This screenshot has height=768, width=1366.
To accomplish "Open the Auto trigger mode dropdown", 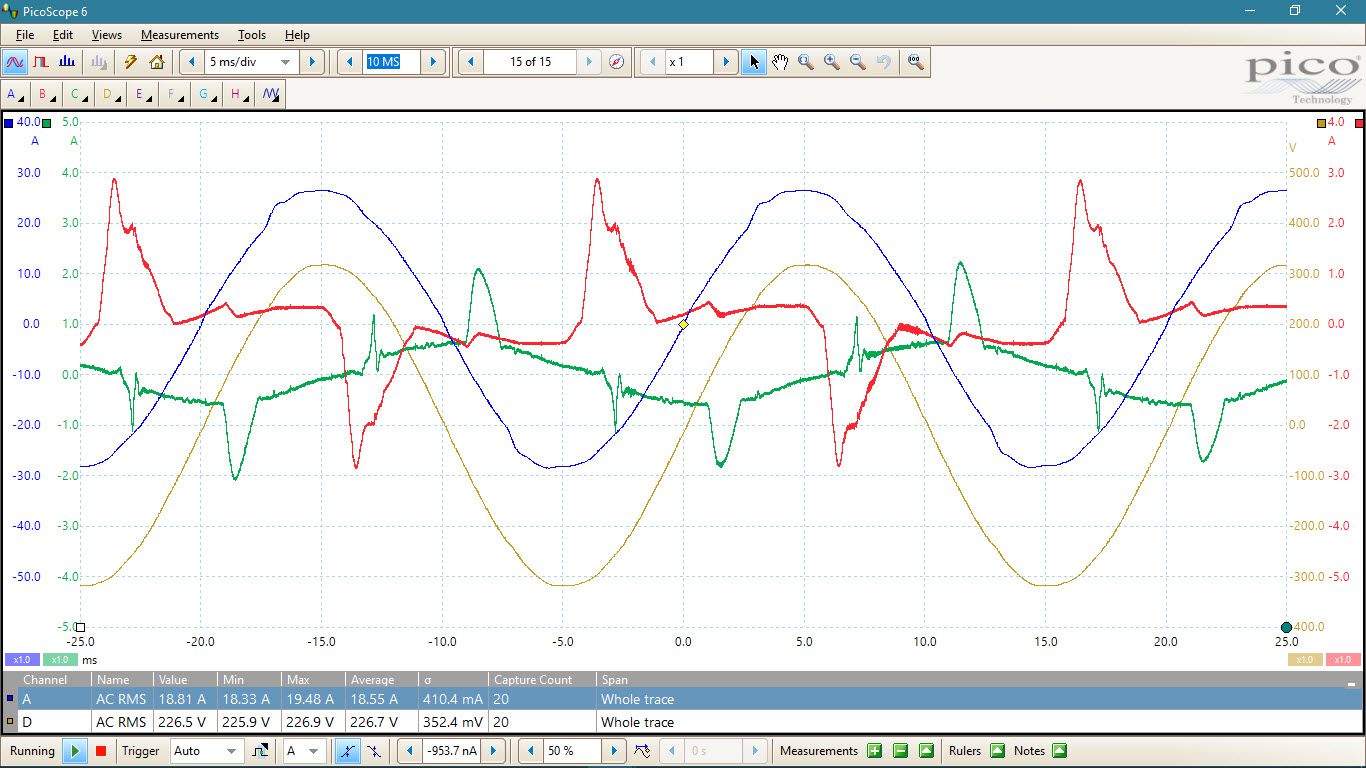I will 232,751.
